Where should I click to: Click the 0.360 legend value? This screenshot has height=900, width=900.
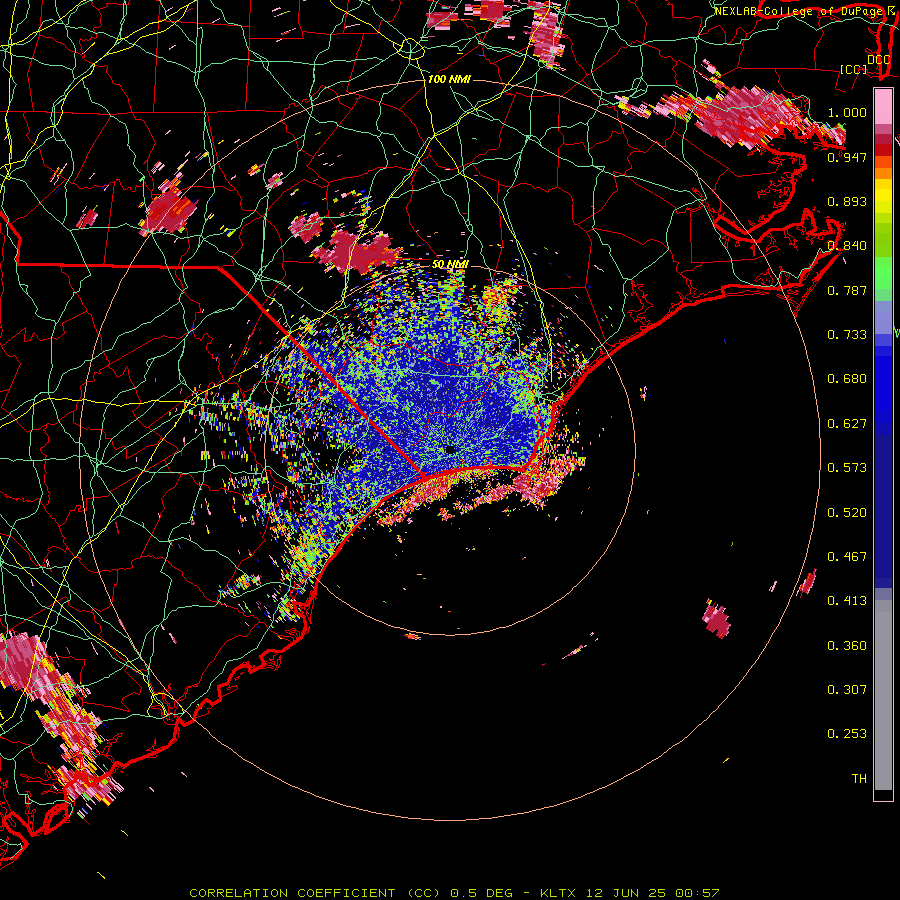coord(847,645)
